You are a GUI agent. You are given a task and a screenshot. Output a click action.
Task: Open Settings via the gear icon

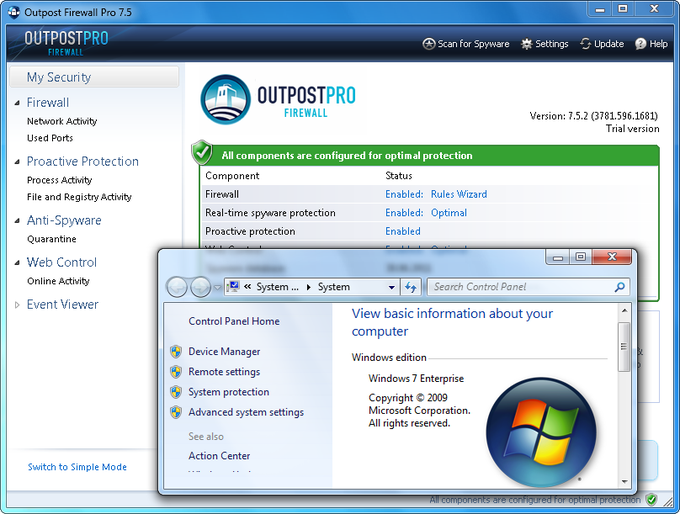(x=526, y=44)
